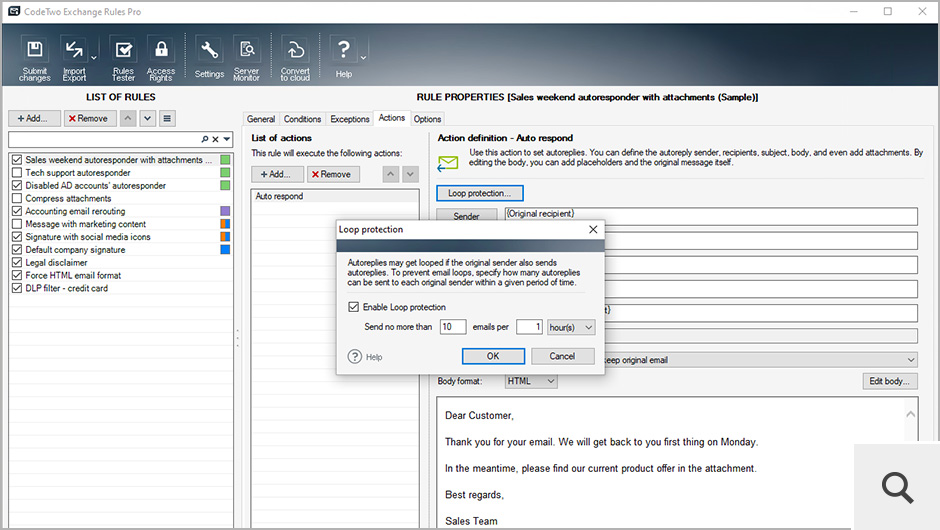This screenshot has height=530, width=940.
Task: Move selected rule down in list of rules
Action: click(147, 118)
